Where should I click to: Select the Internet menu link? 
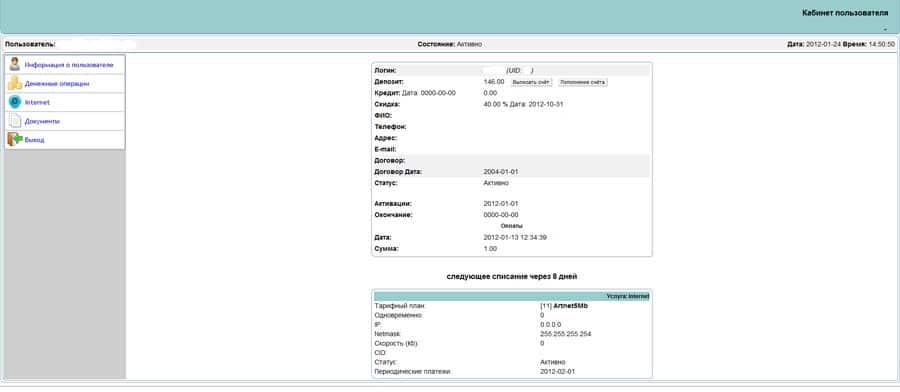pos(37,103)
